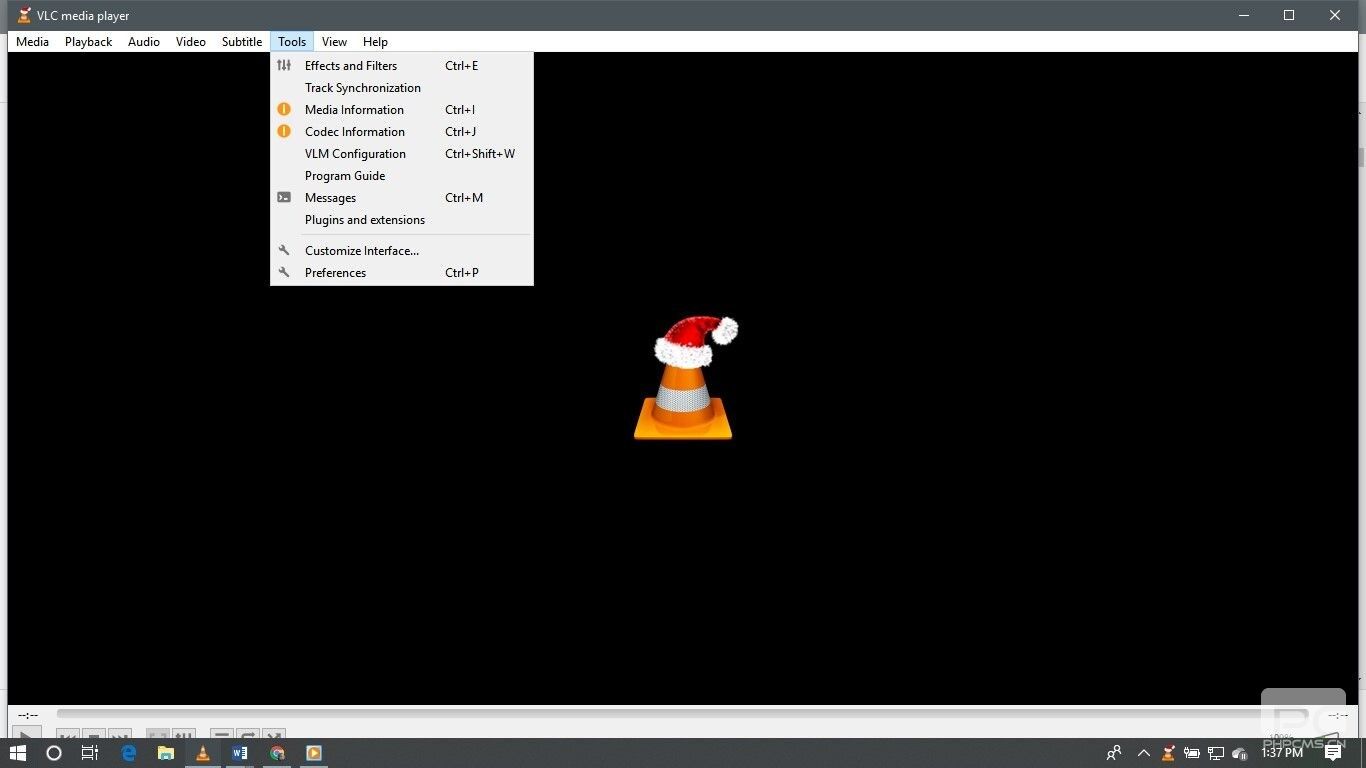Select Track Synchronization in Tools menu
1366x768 pixels.
tap(401, 88)
